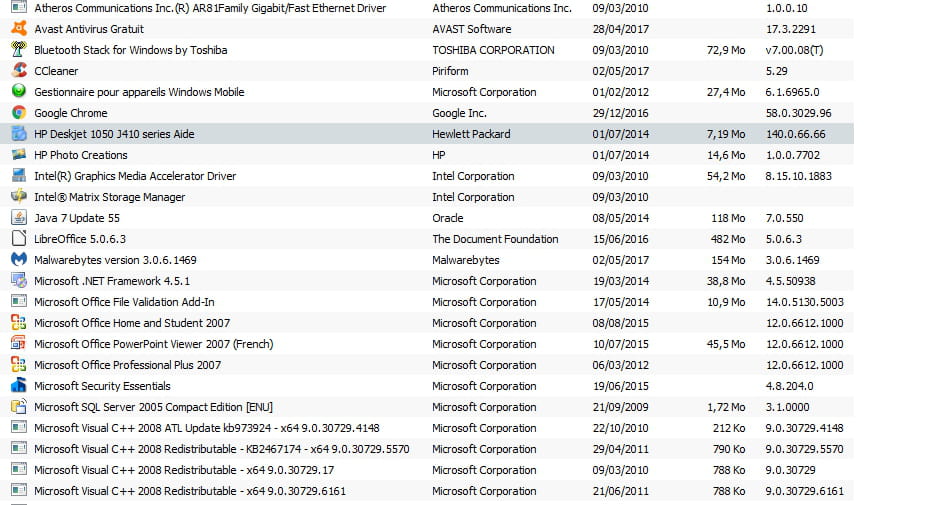
Task: Click the PowerPoint Viewer 2007 icon
Action: click(x=19, y=344)
